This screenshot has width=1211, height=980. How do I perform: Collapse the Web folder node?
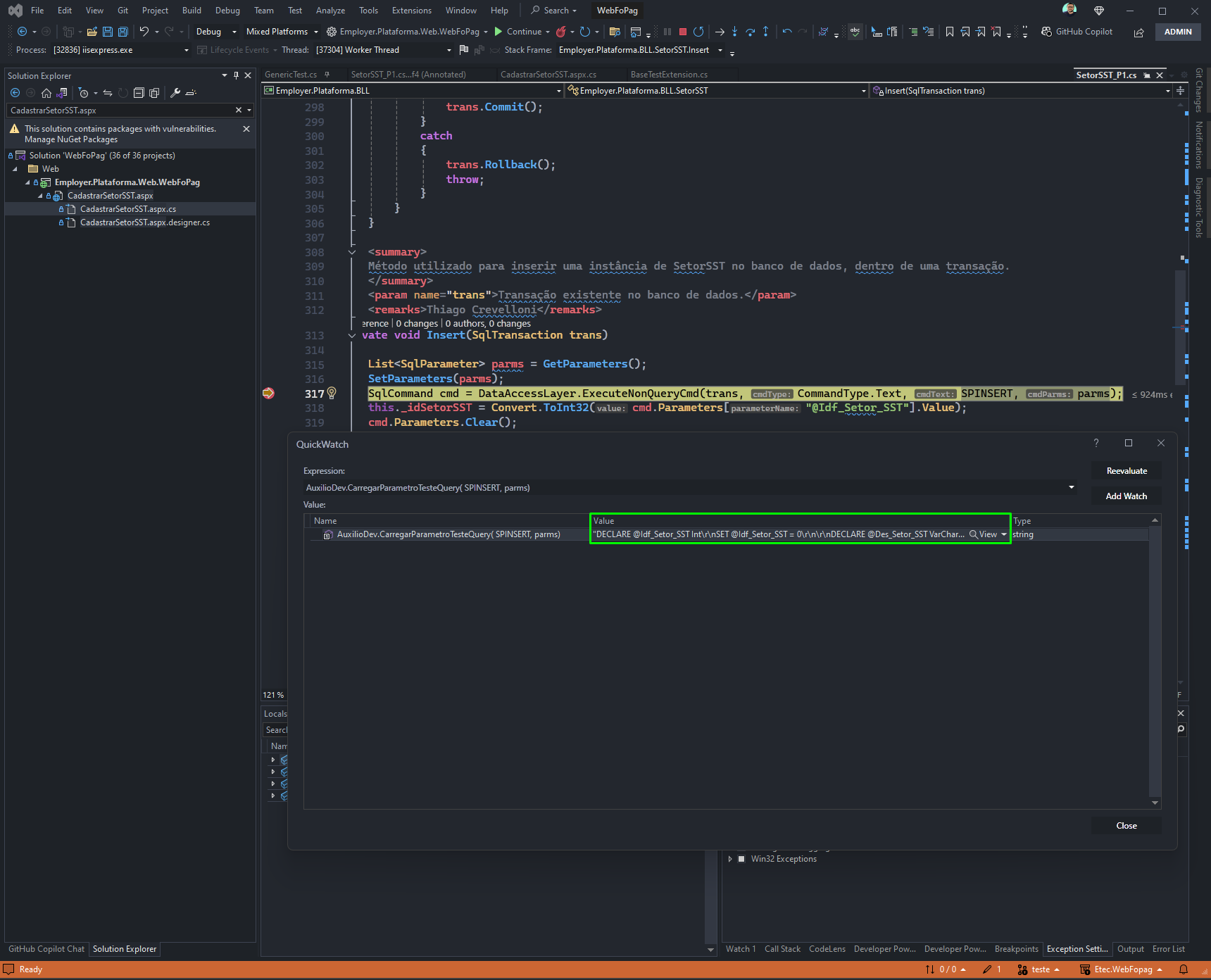(15, 169)
